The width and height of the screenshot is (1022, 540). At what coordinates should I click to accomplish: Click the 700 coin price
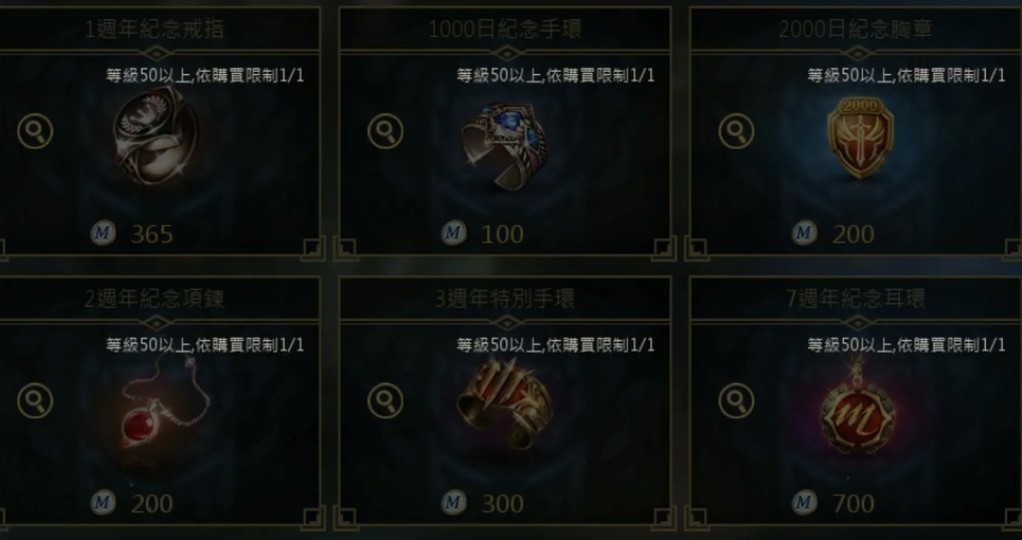[853, 503]
